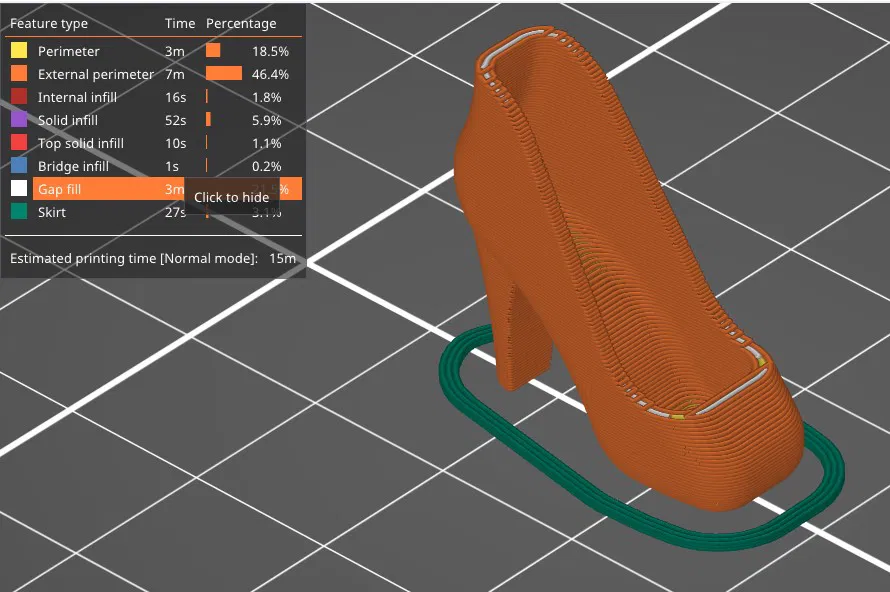
Task: Click the '1.1%' Top solid infill percentage
Action: coord(267,144)
